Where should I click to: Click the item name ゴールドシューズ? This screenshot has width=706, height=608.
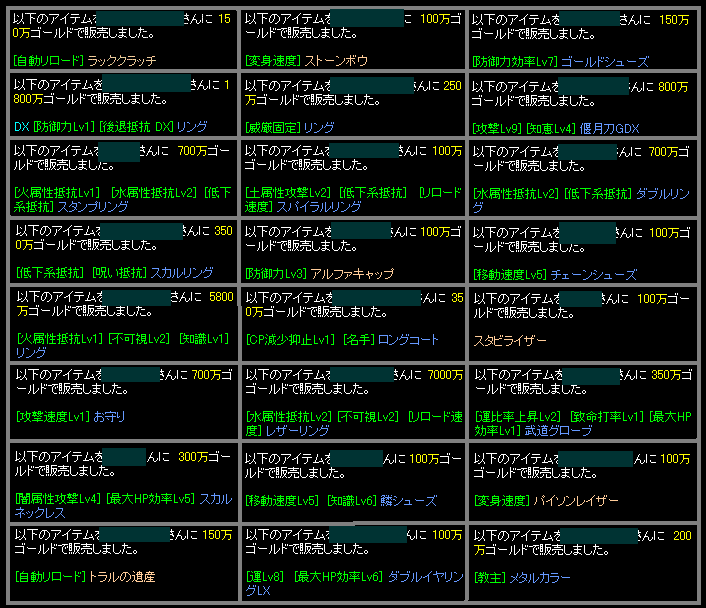click(605, 62)
